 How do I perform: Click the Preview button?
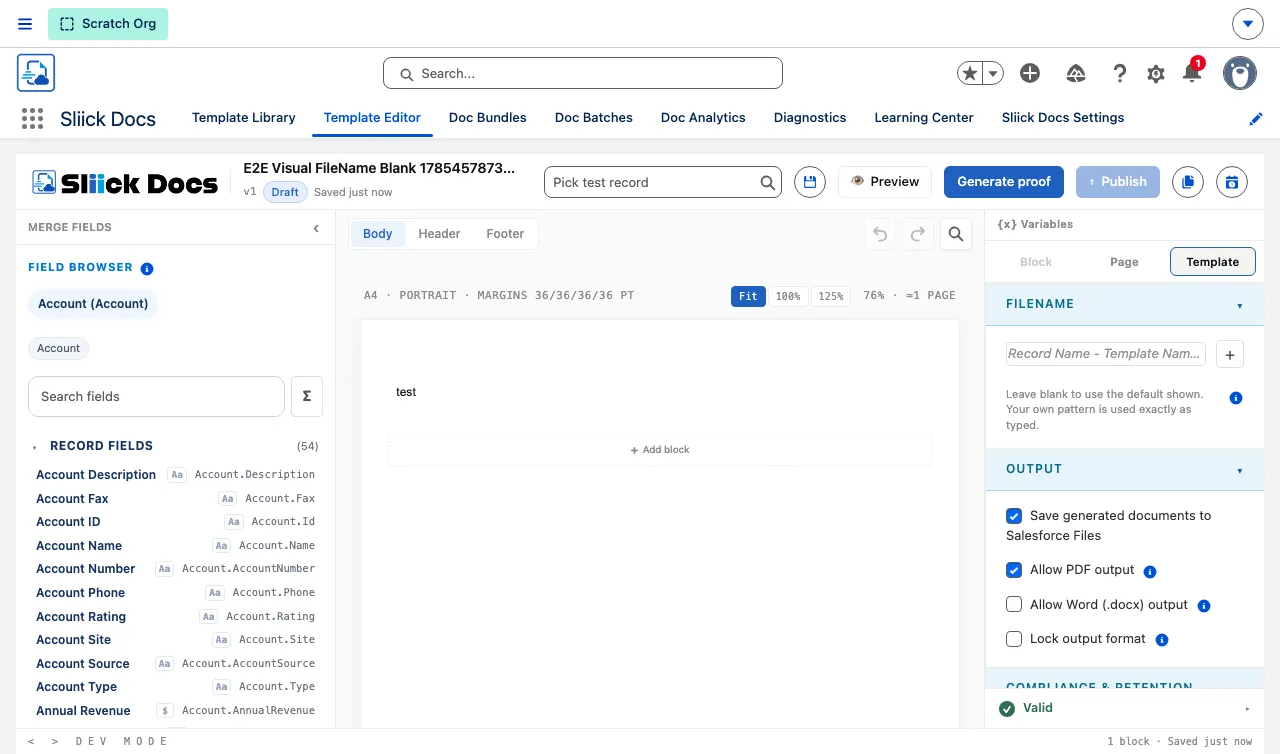click(885, 182)
